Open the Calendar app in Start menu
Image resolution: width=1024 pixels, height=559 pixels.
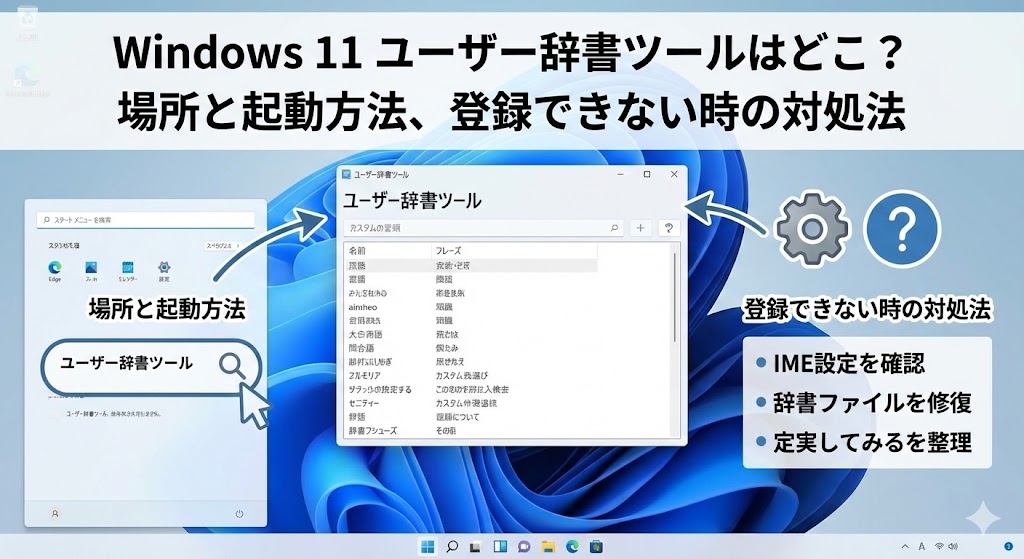point(127,270)
